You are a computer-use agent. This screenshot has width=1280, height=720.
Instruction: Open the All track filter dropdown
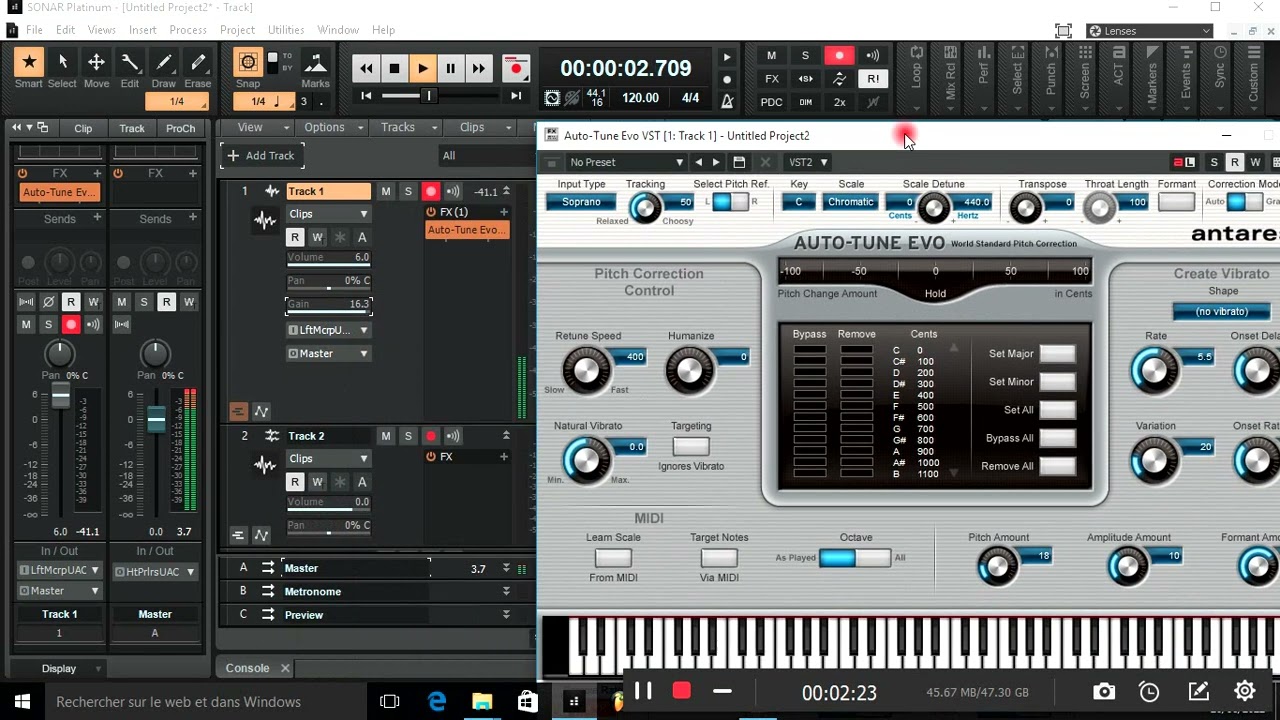(486, 155)
